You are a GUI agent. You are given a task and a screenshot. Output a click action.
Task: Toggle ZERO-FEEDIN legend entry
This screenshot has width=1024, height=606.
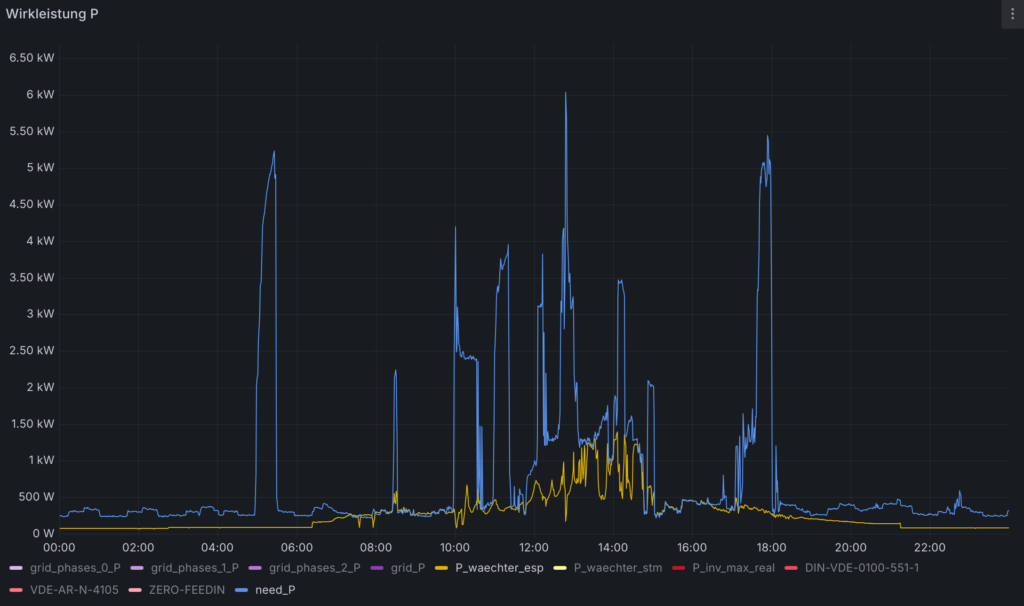(x=184, y=590)
